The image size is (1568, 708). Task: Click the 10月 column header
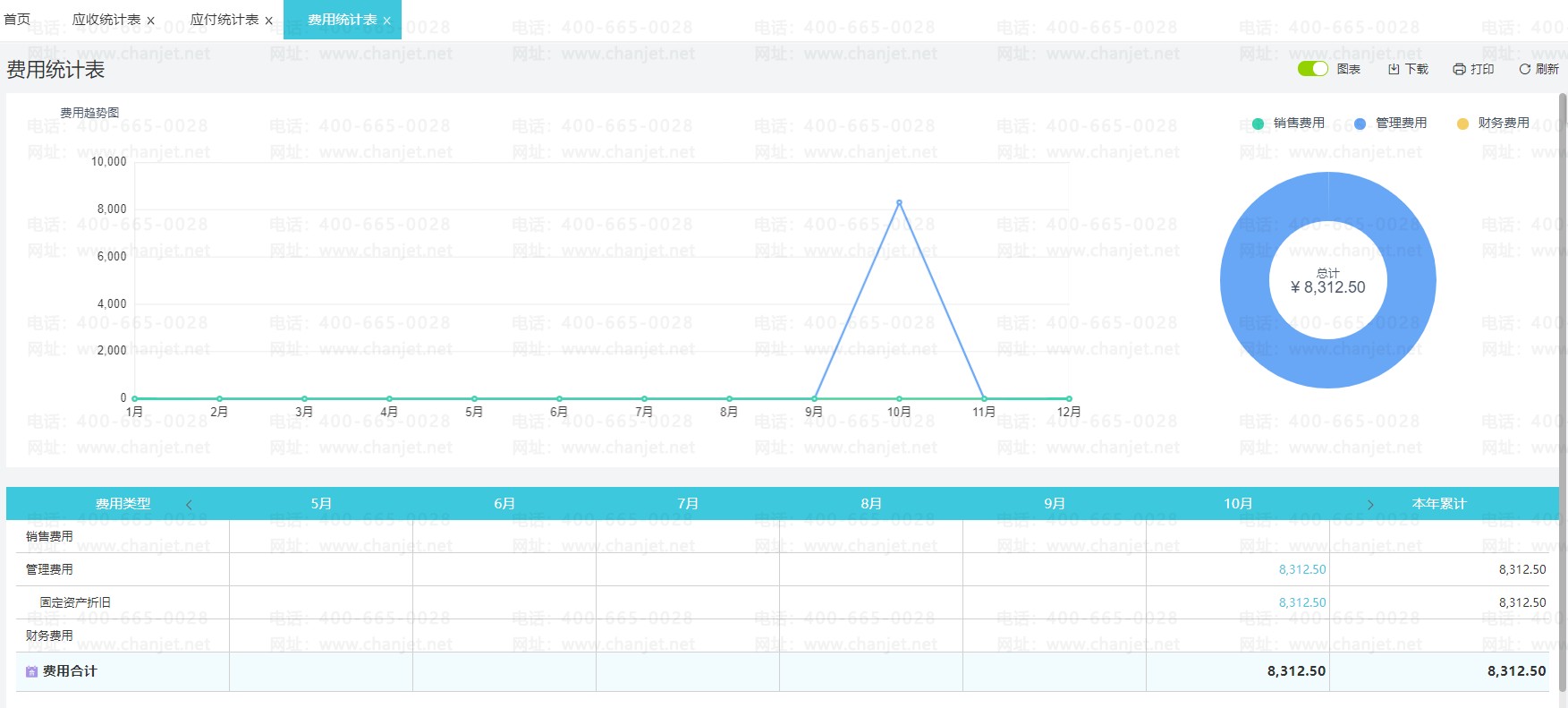(x=1238, y=504)
